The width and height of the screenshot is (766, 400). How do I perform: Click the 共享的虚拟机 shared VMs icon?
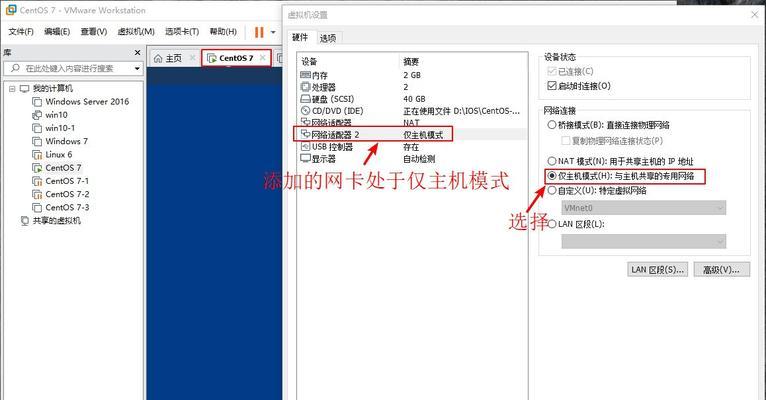pyautogui.click(x=25, y=221)
